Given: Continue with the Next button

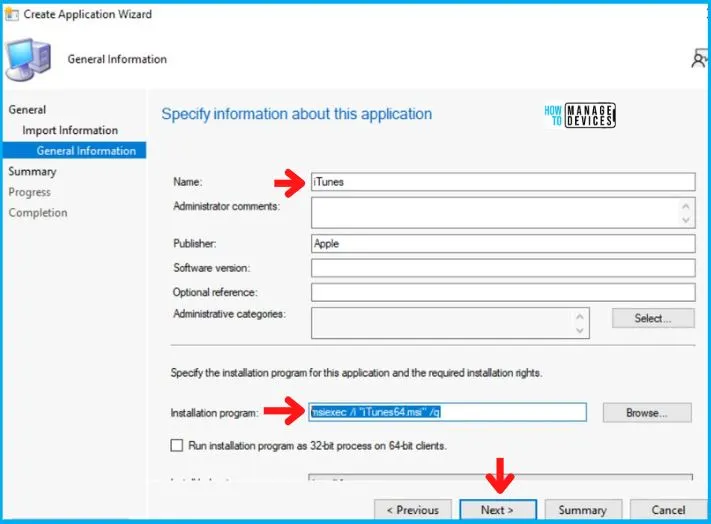Looking at the screenshot, I should 498,510.
